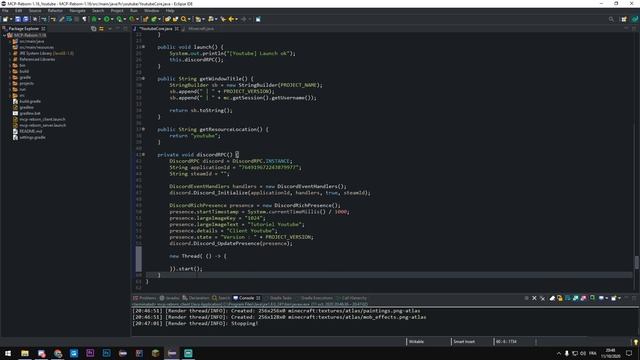Open Run menu

(134, 11)
